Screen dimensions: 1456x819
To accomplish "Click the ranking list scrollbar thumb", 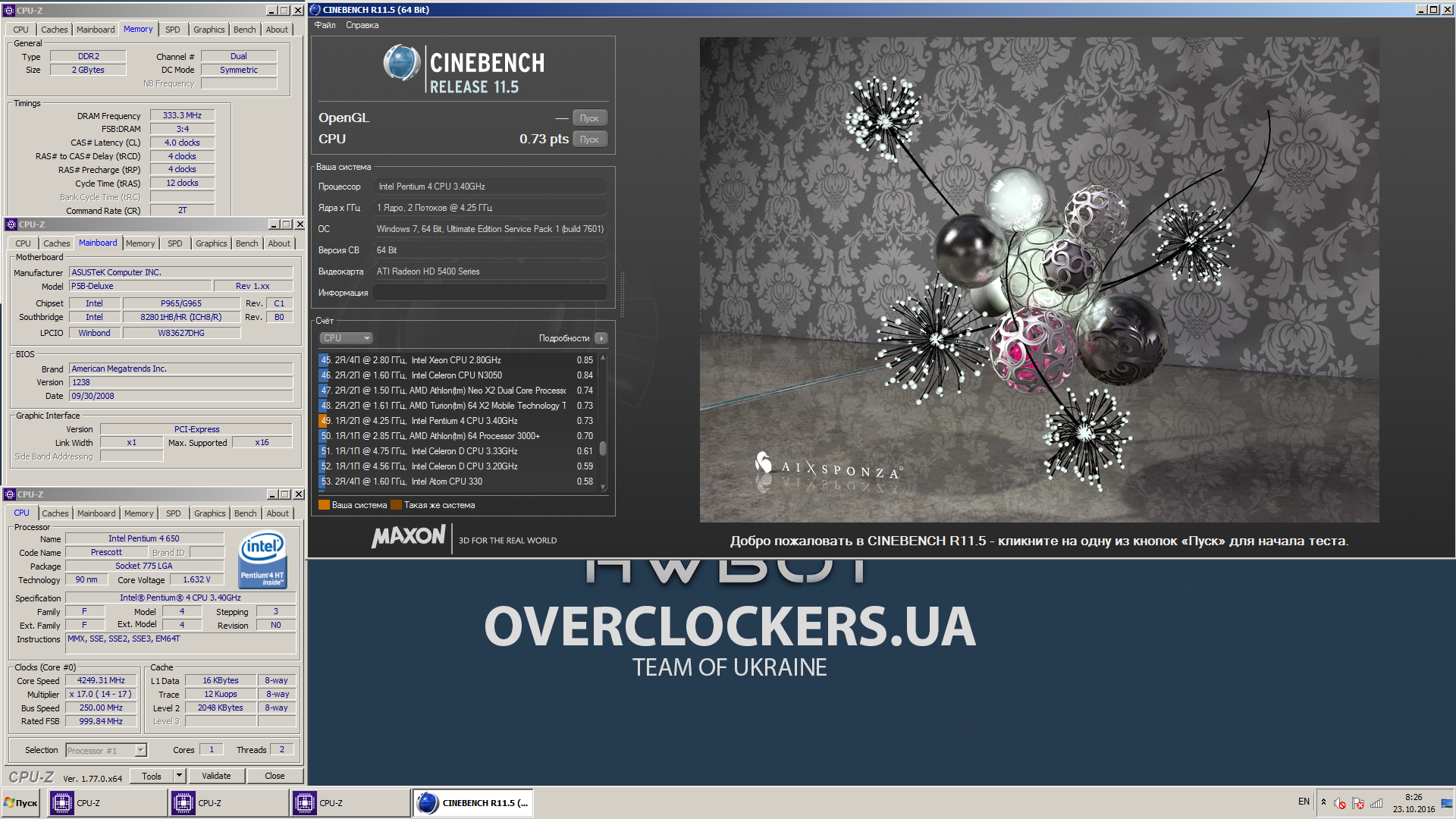I will coord(603,448).
